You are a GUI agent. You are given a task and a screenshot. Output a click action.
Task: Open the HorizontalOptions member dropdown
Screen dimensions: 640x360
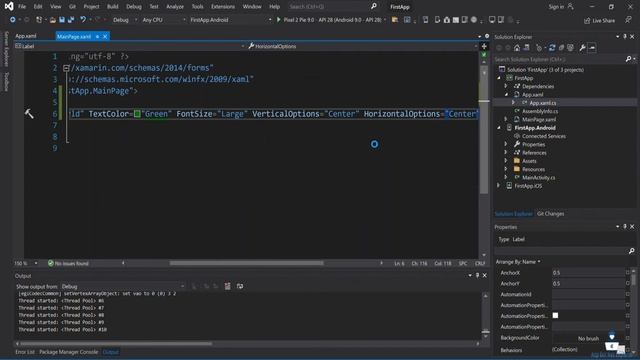[x=362, y=46]
